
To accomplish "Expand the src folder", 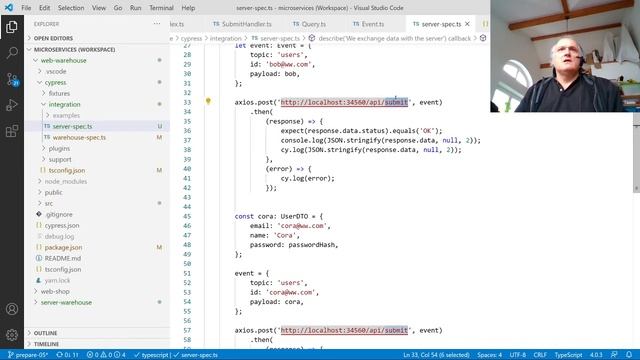I will [x=97, y=204].
